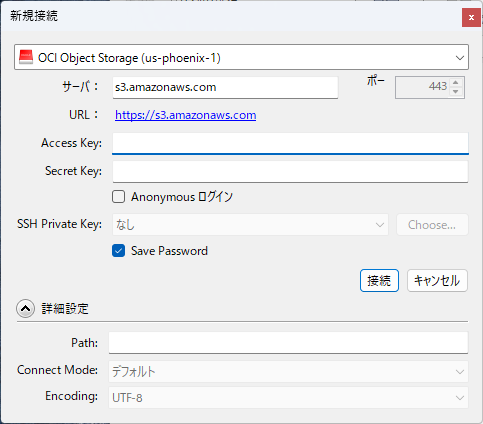Open the https://s3.amazonaws.com URL link
The height and width of the screenshot is (424, 483).
[186, 115]
